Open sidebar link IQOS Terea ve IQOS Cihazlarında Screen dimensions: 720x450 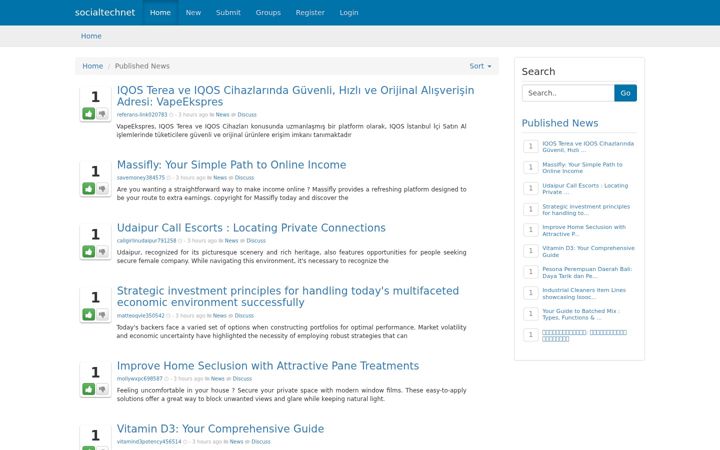pos(588,147)
